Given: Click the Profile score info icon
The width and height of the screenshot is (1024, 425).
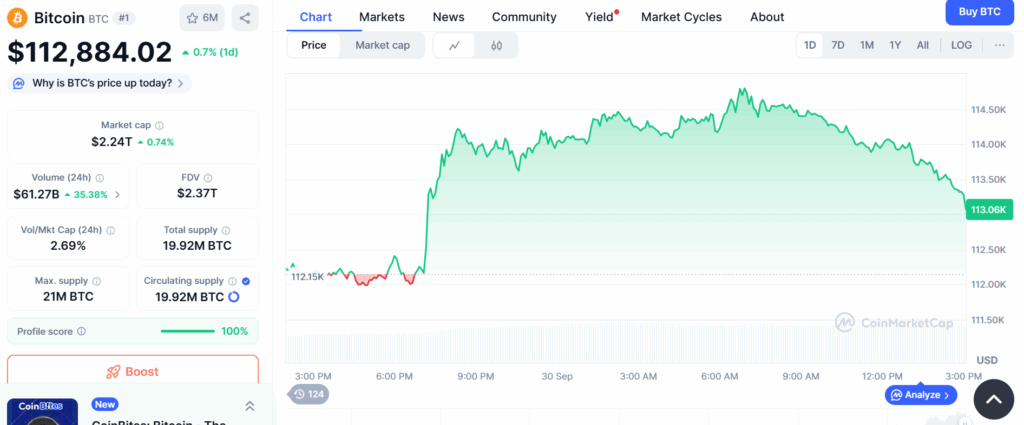Looking at the screenshot, I should click(82, 331).
